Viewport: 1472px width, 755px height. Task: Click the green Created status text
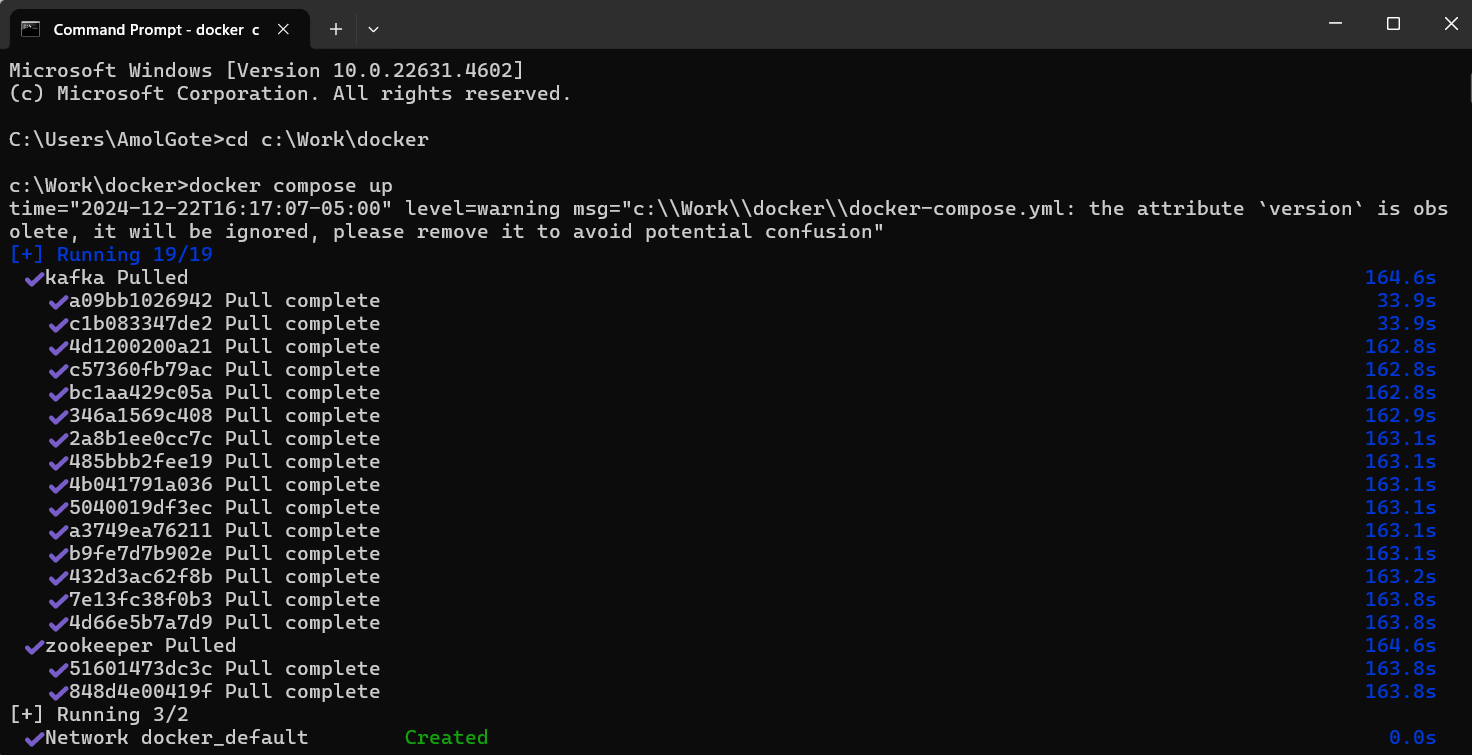tap(446, 738)
